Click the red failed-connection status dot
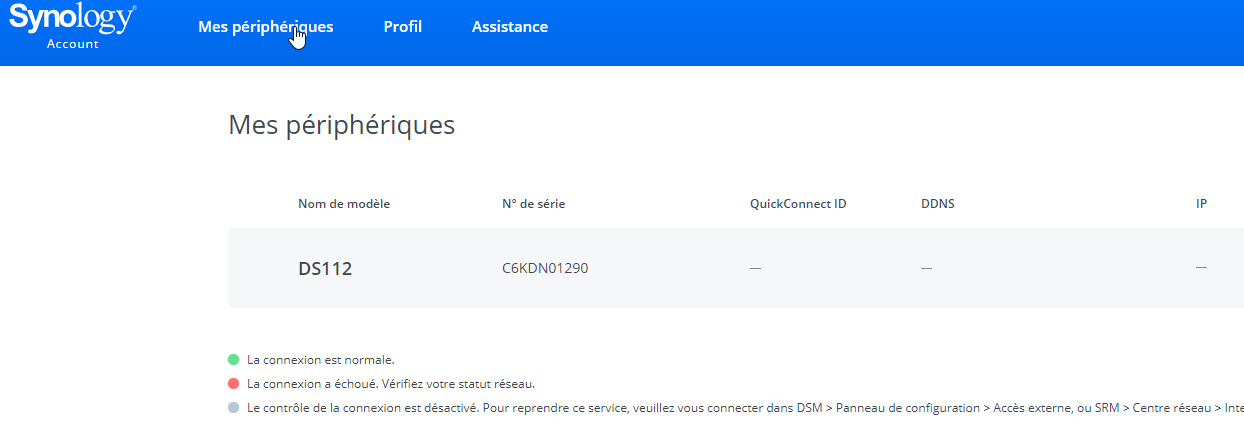The width and height of the screenshot is (1244, 426). click(234, 383)
